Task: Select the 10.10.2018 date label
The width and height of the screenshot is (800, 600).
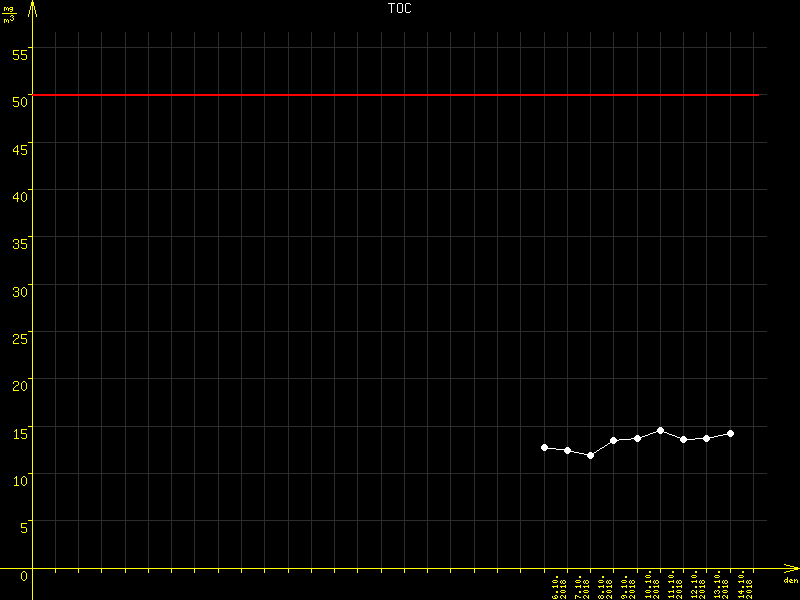Action: point(651,587)
